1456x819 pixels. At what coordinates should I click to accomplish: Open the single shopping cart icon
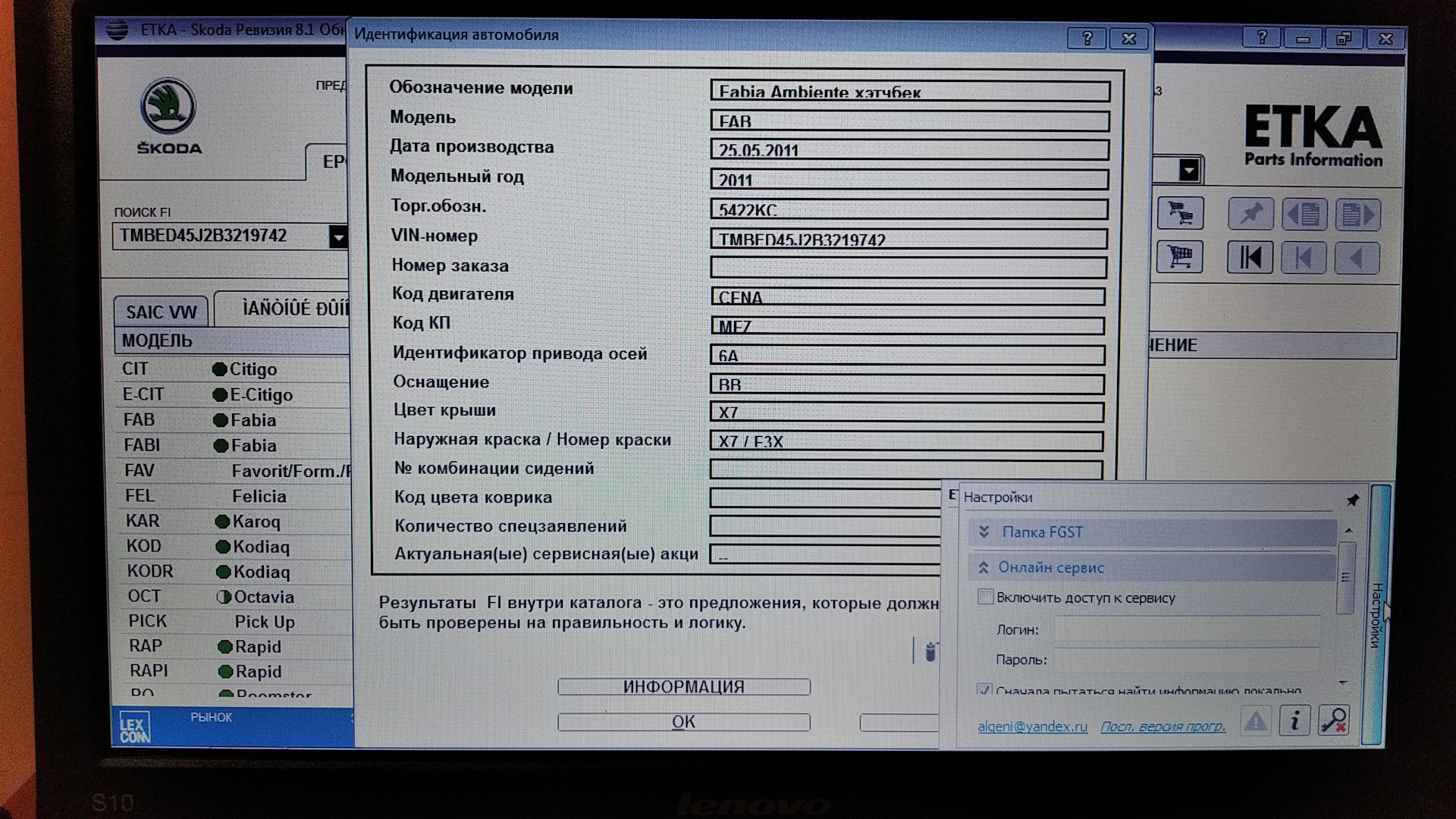1180,256
